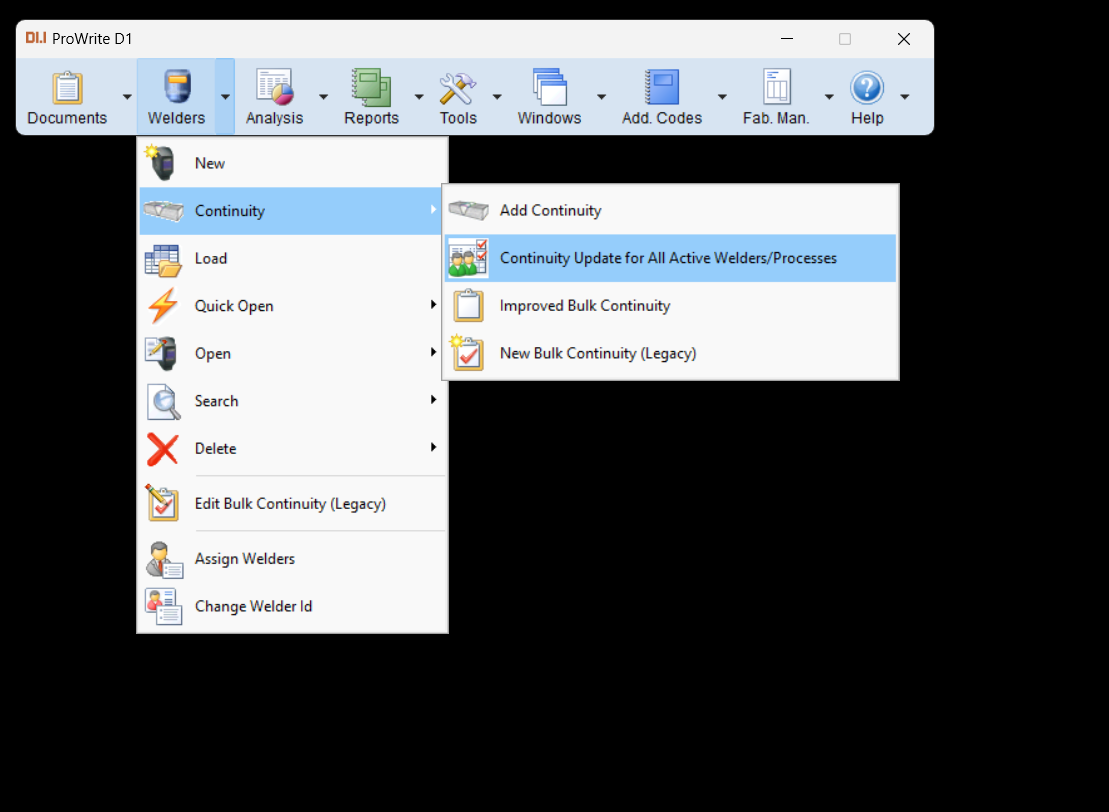This screenshot has width=1109, height=812.
Task: Click the New Bulk Continuity (Legacy) icon
Action: click(467, 352)
